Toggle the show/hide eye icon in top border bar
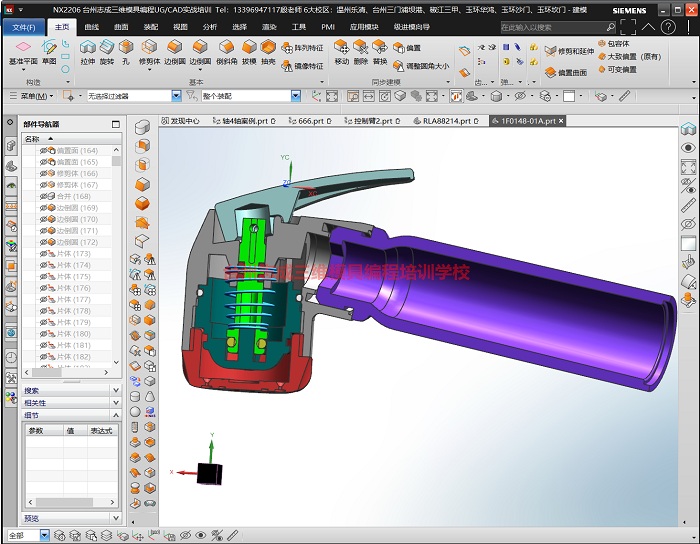This screenshot has height=544, width=700. coord(520,96)
